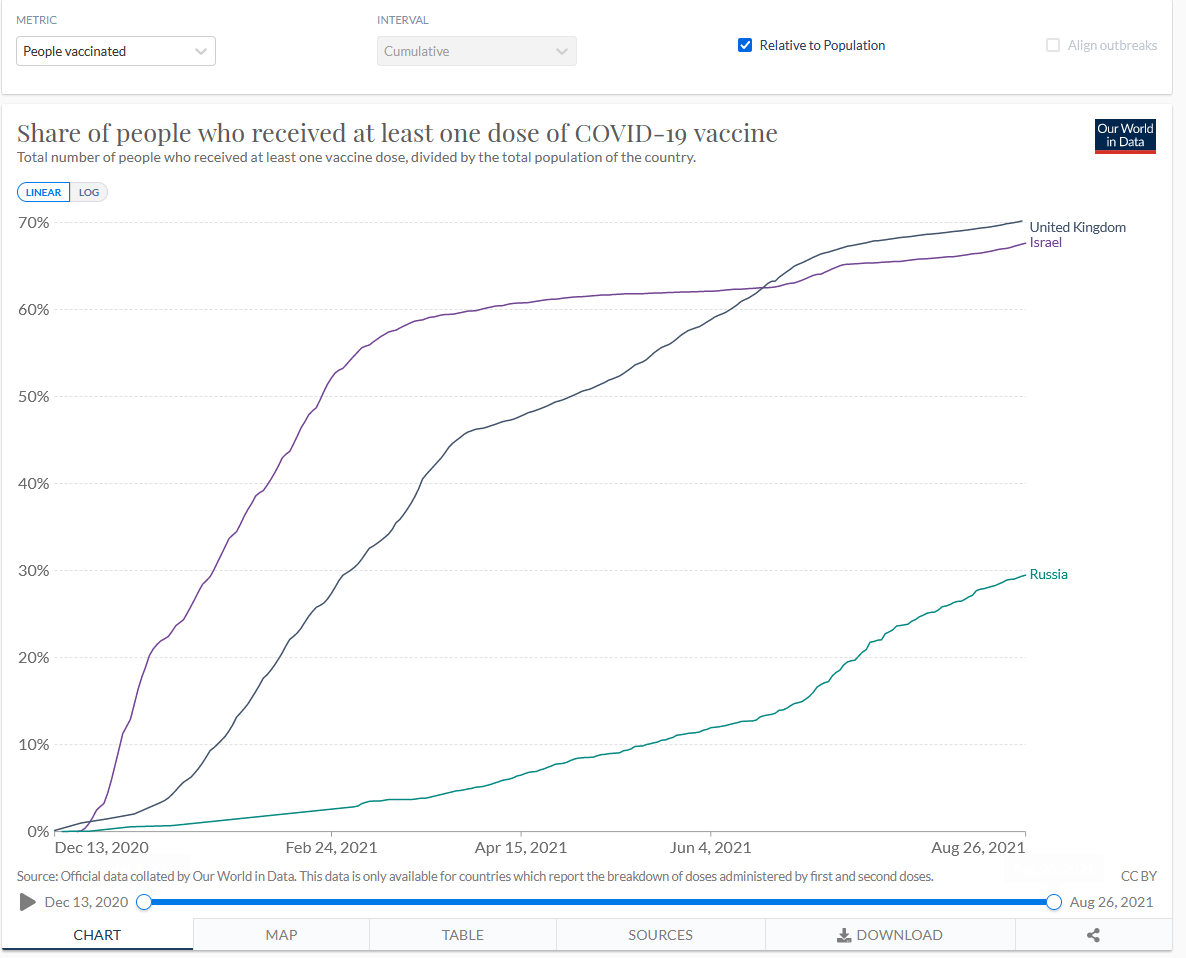Screen dimensions: 1186x958
Task: Toggle the Align outbreaks checkbox
Action: click(1052, 45)
